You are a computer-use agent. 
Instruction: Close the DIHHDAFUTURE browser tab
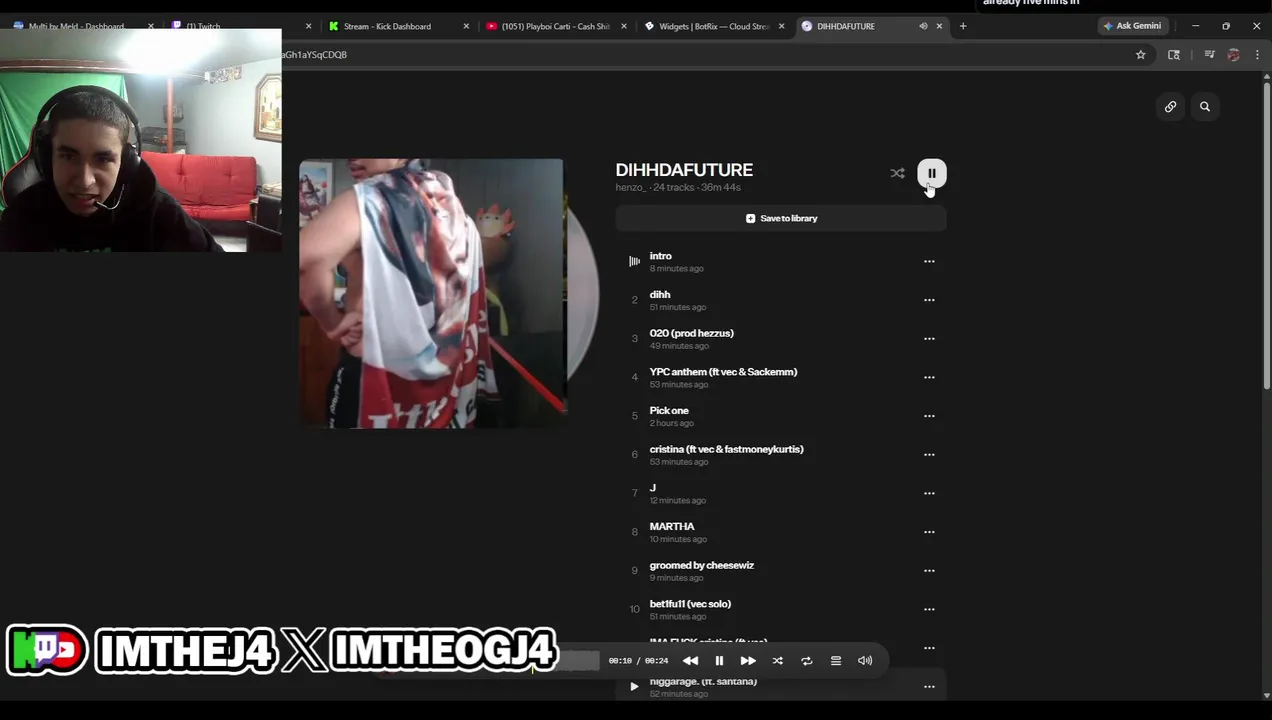[x=939, y=26]
